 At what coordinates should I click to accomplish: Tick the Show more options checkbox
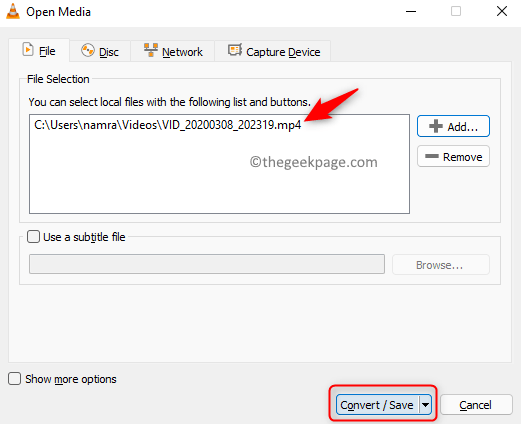(x=15, y=379)
